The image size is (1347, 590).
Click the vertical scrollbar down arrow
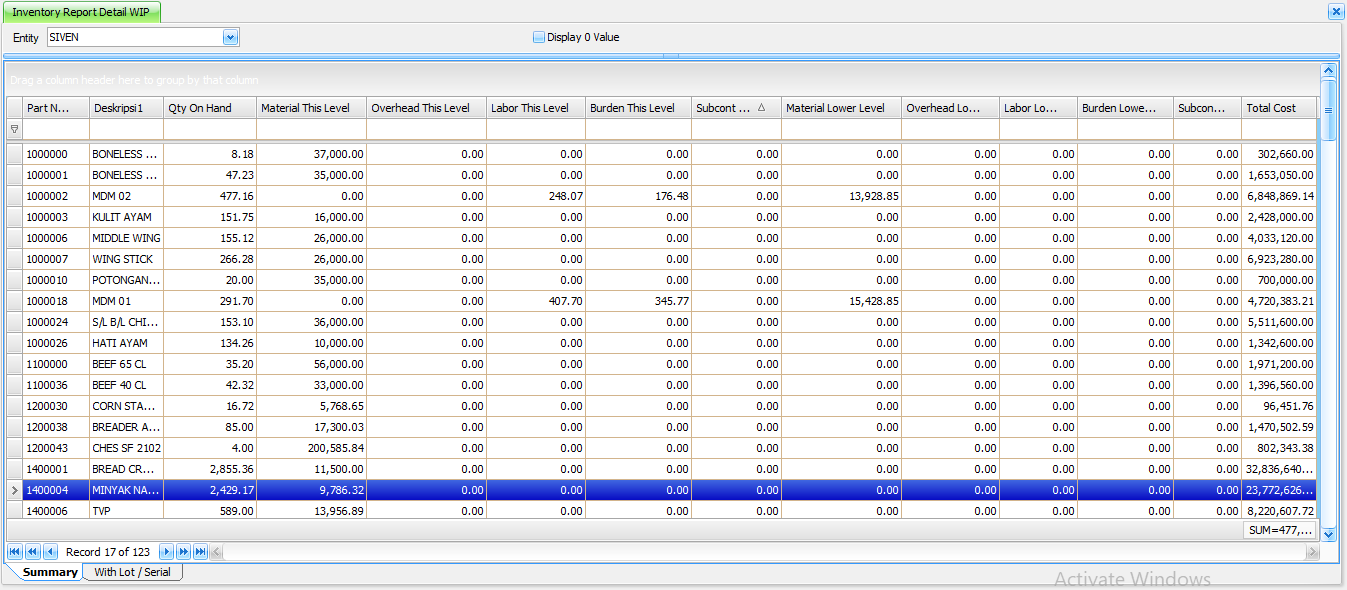[x=1328, y=534]
